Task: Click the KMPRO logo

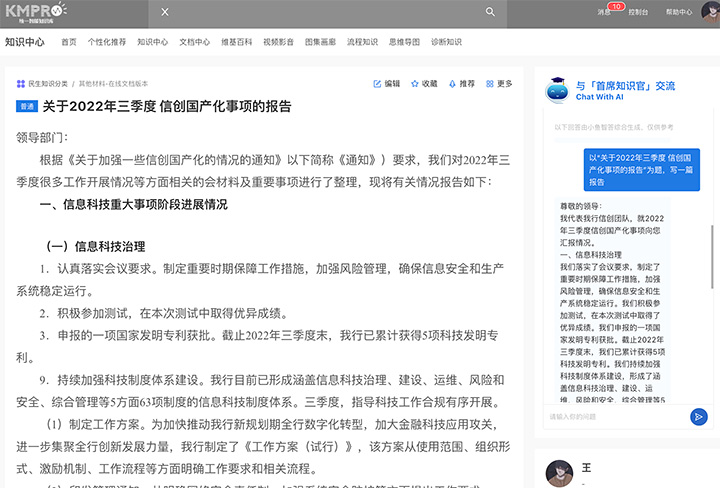Action: (36, 13)
